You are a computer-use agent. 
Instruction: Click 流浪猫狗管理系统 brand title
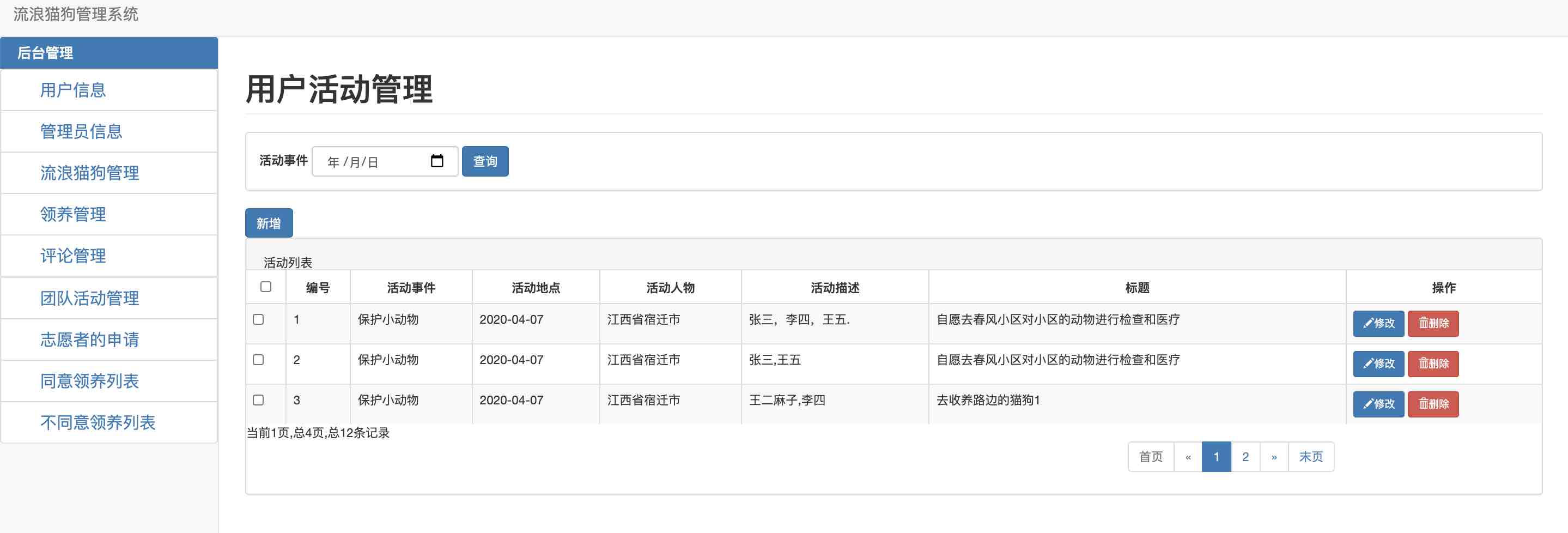tap(76, 14)
